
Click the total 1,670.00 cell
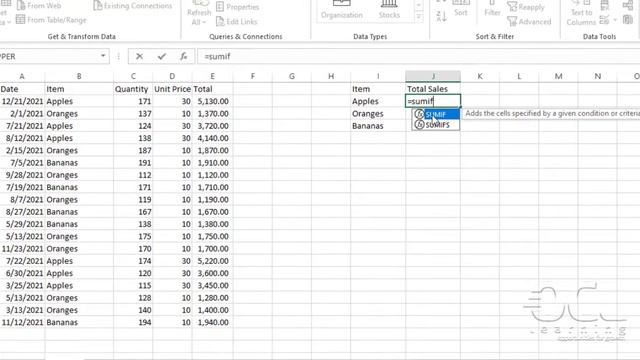pos(212,212)
